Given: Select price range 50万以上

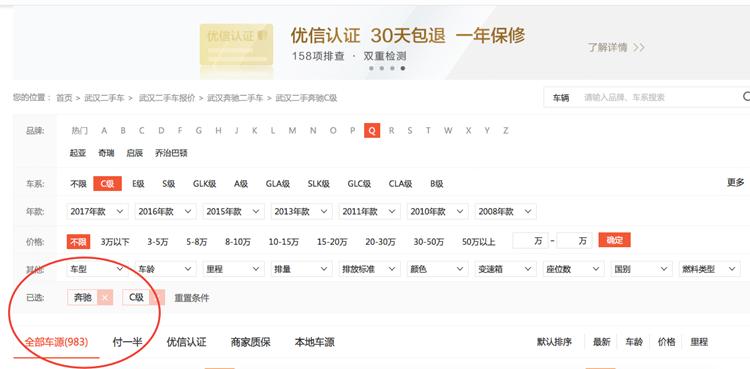Looking at the screenshot, I should tap(479, 242).
